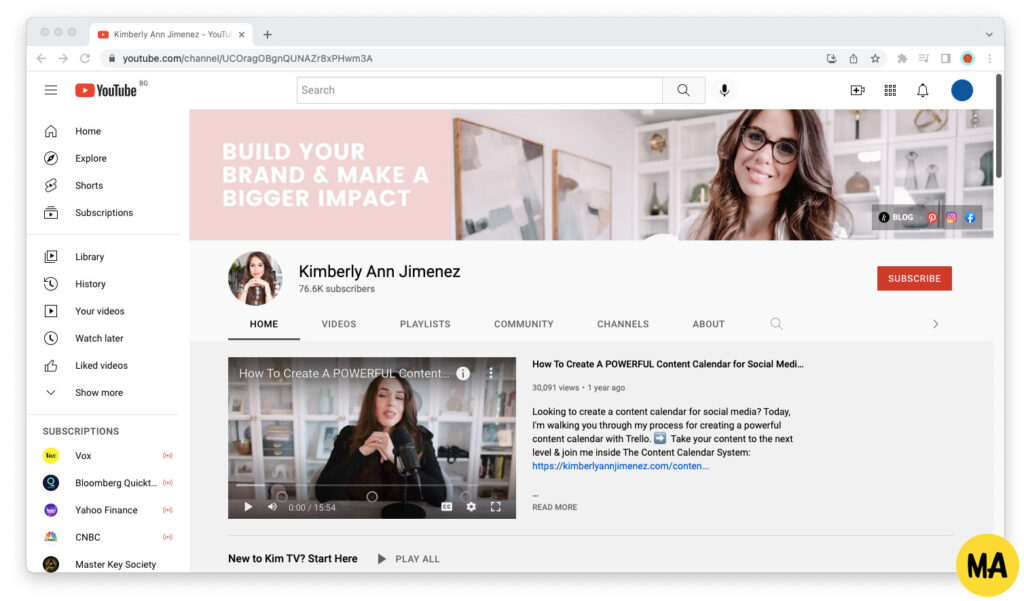Open the Yahoo Finance subscription
This screenshot has height=601, width=1024.
[x=104, y=510]
